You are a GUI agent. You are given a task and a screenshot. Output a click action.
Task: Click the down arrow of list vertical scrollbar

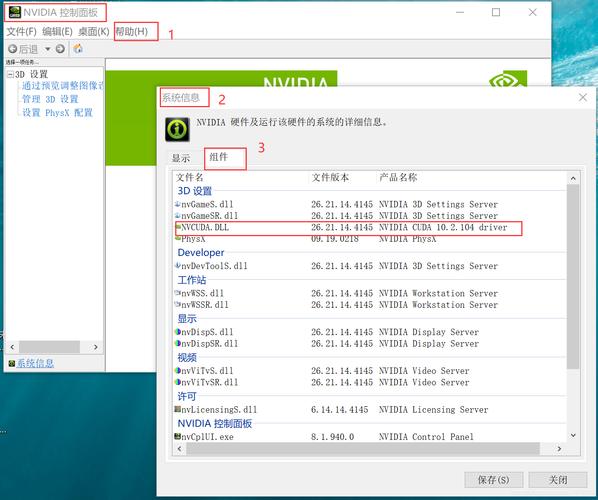tap(573, 435)
